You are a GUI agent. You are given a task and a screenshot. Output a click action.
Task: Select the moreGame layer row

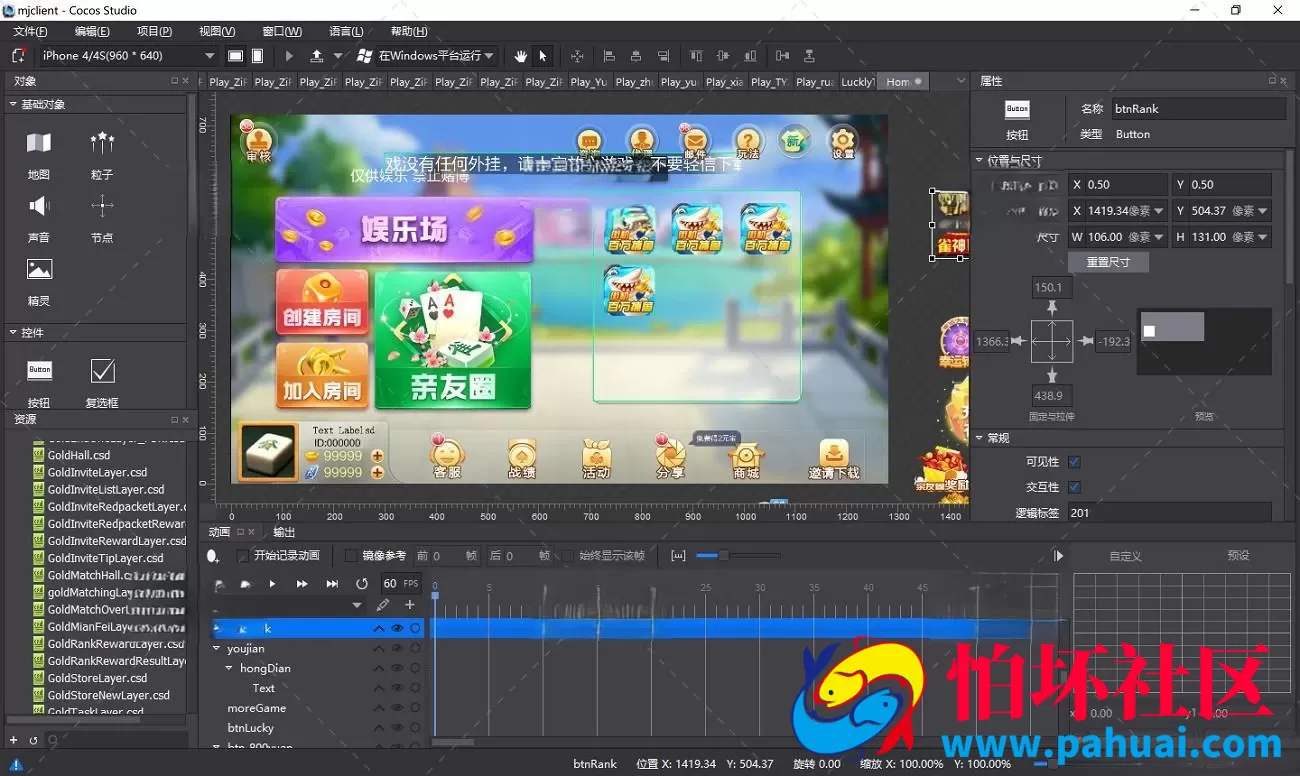[x=318, y=708]
